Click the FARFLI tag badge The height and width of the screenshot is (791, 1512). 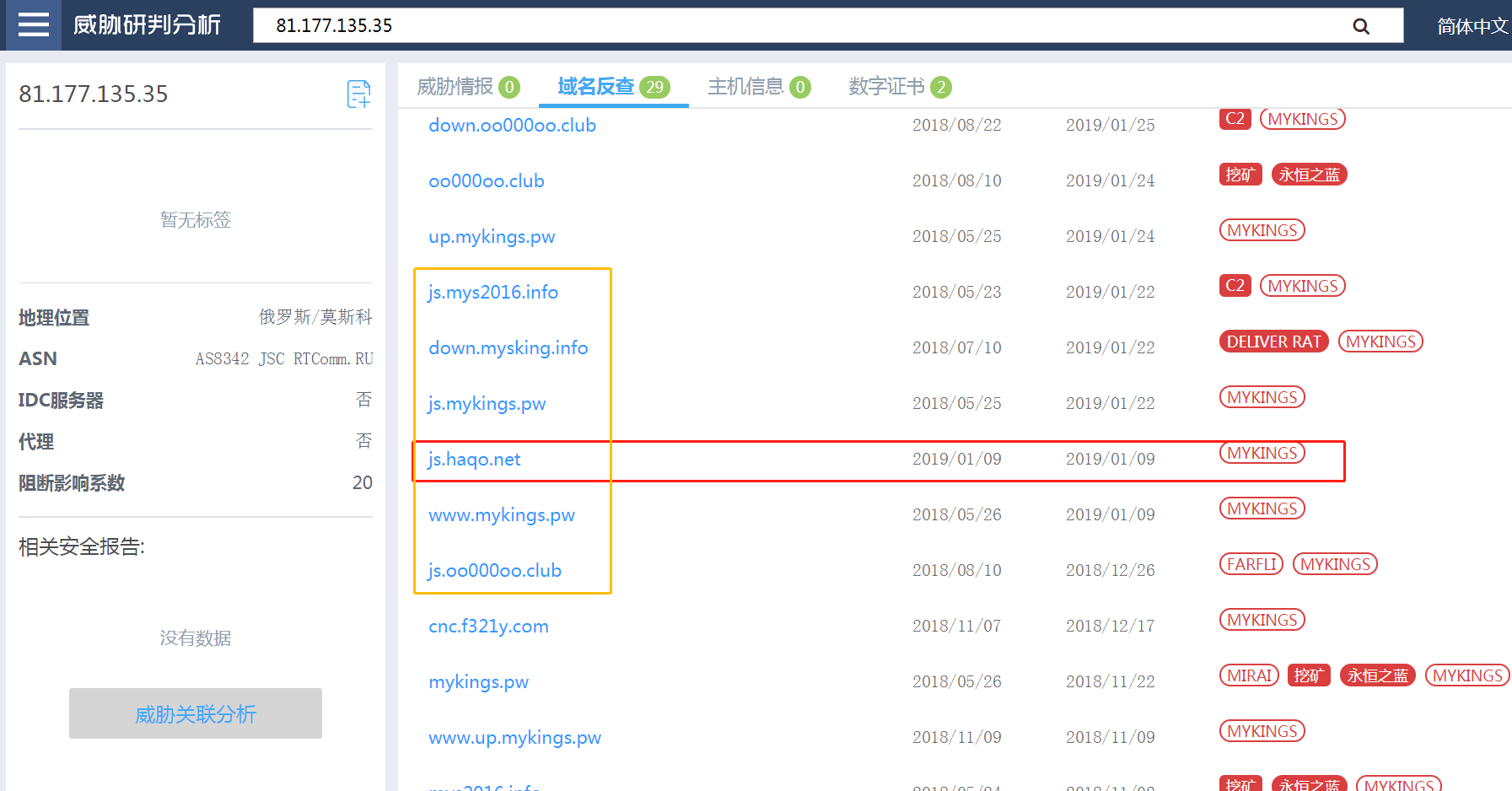pos(1251,564)
